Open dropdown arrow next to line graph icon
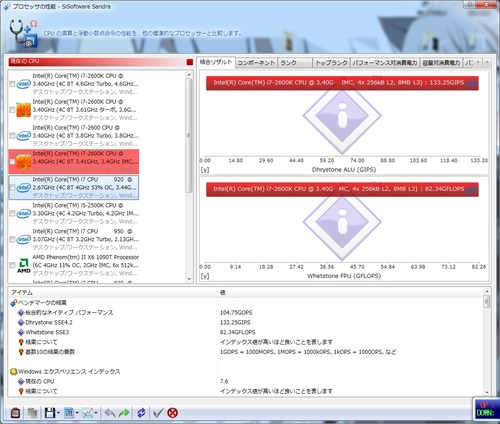This screenshot has width=500, height=424. click(96, 413)
